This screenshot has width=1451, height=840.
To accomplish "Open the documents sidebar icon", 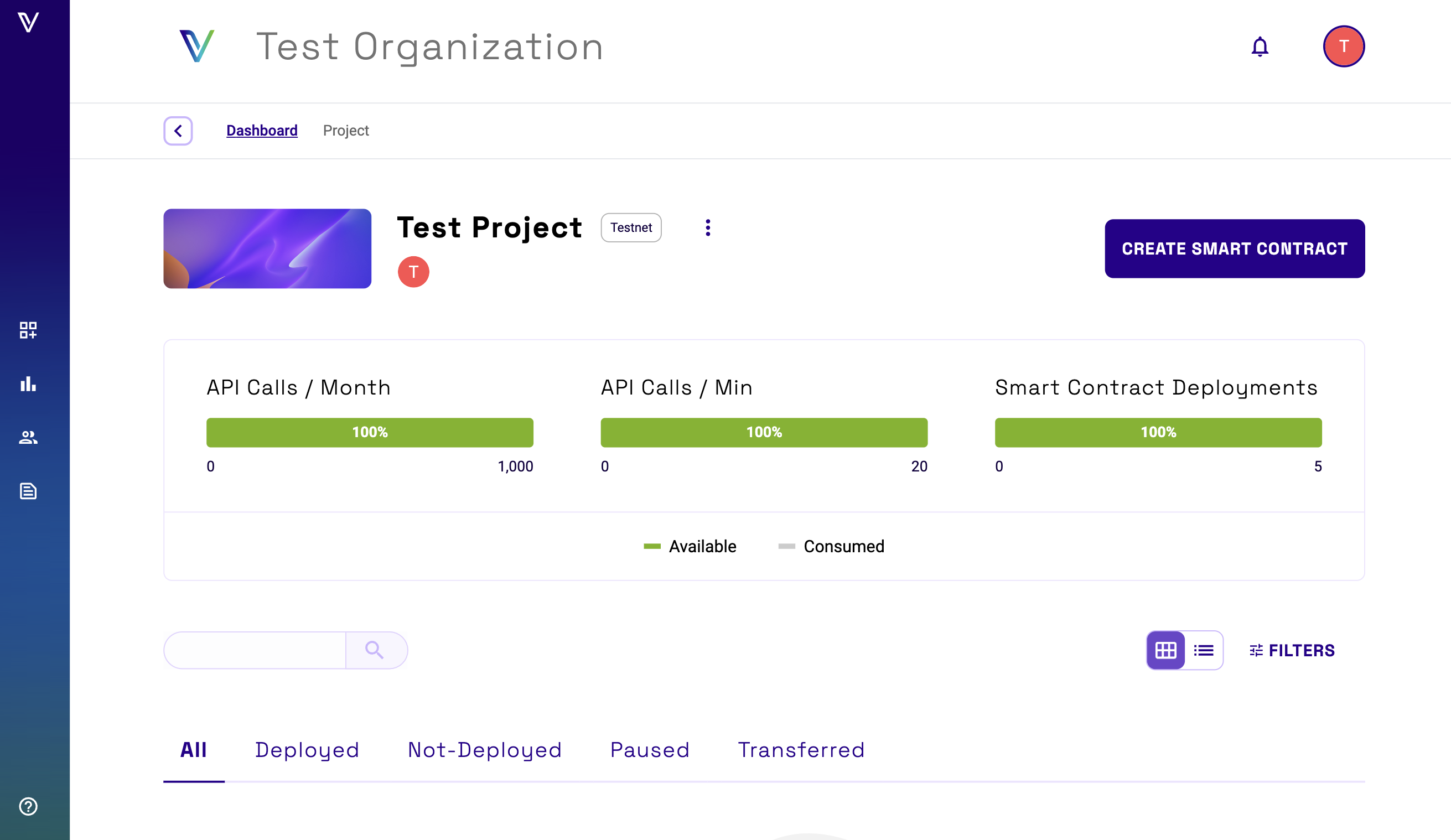I will coord(28,491).
